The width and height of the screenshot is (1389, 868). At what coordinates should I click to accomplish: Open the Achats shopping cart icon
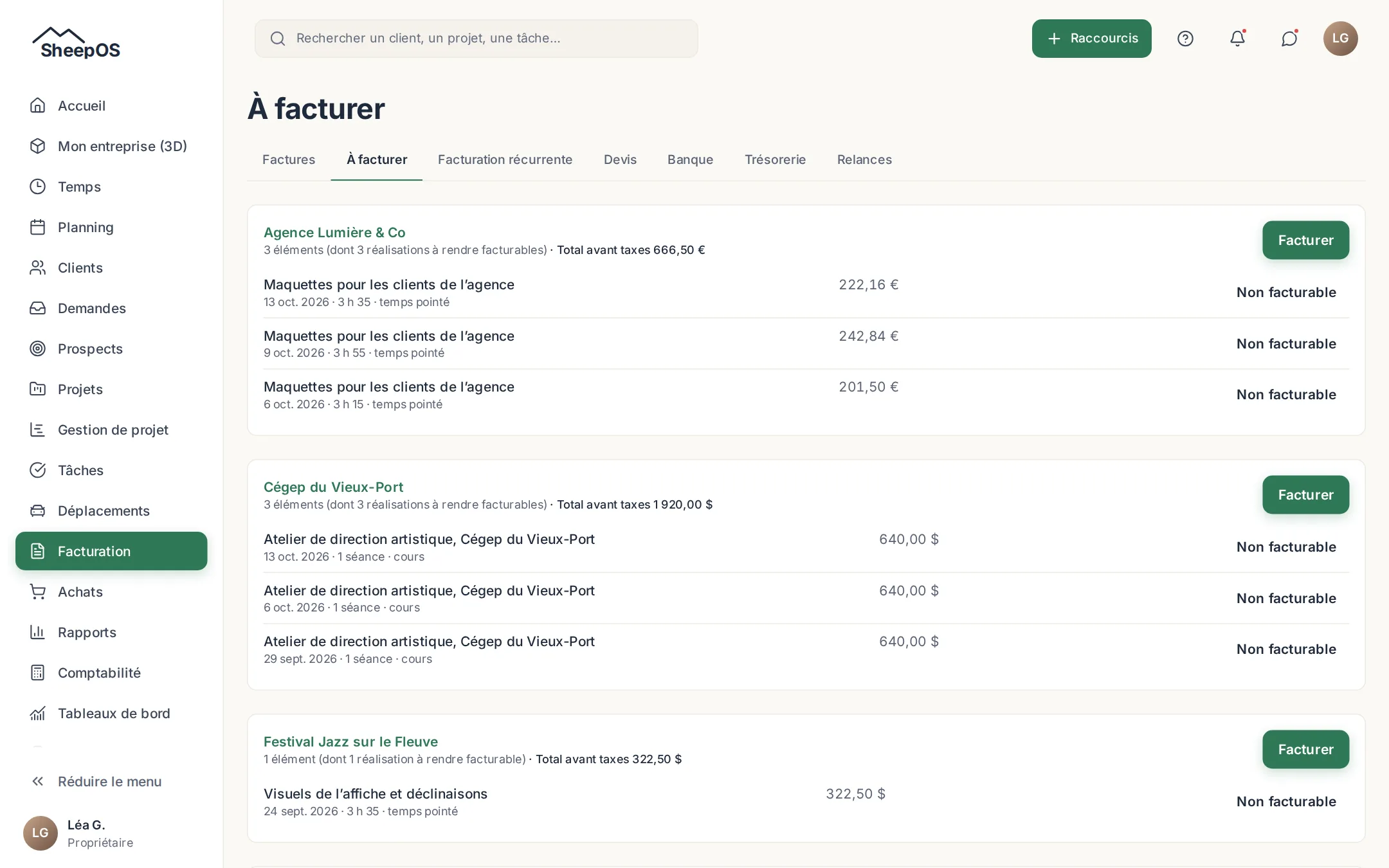click(38, 592)
